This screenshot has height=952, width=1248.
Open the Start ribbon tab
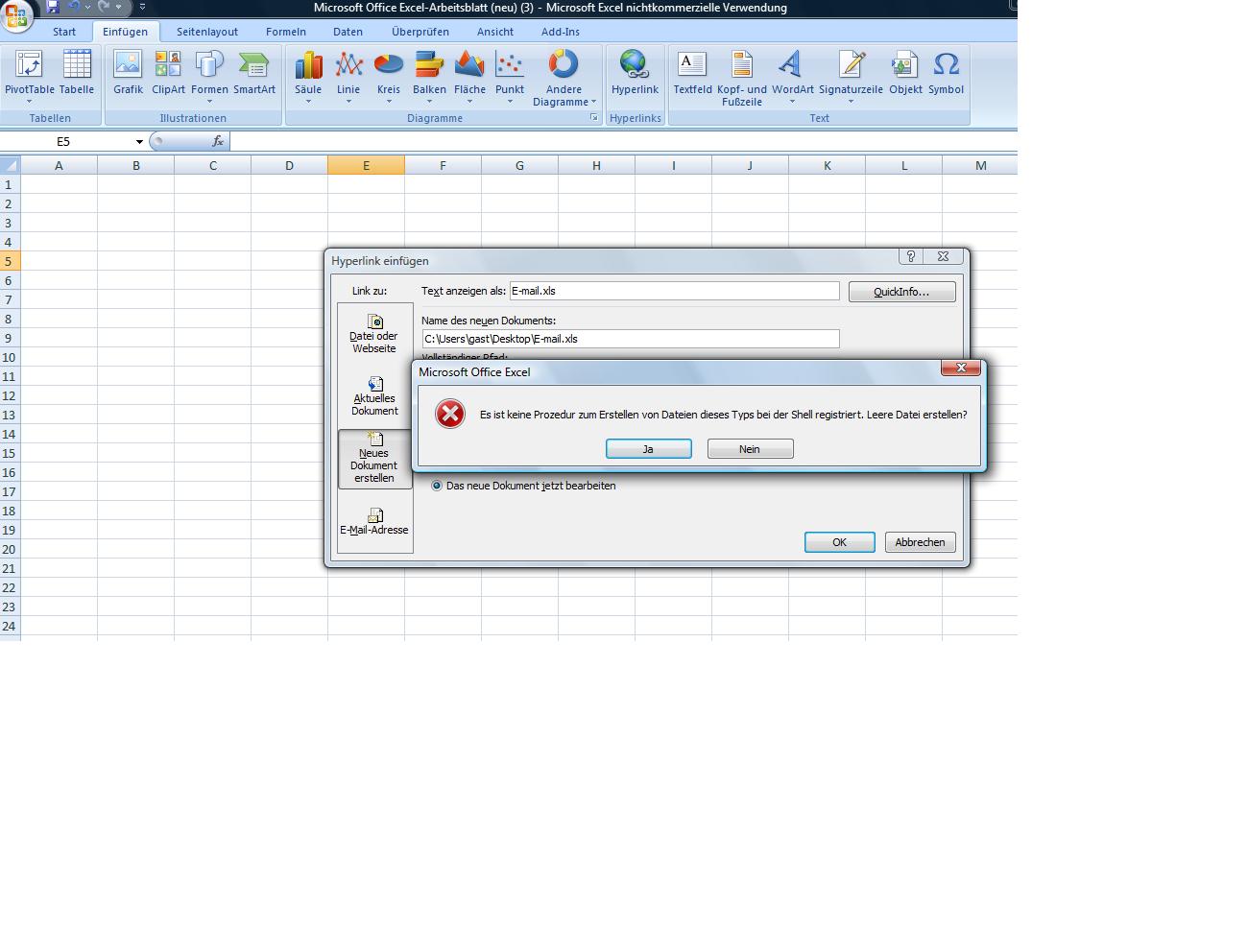tap(64, 32)
